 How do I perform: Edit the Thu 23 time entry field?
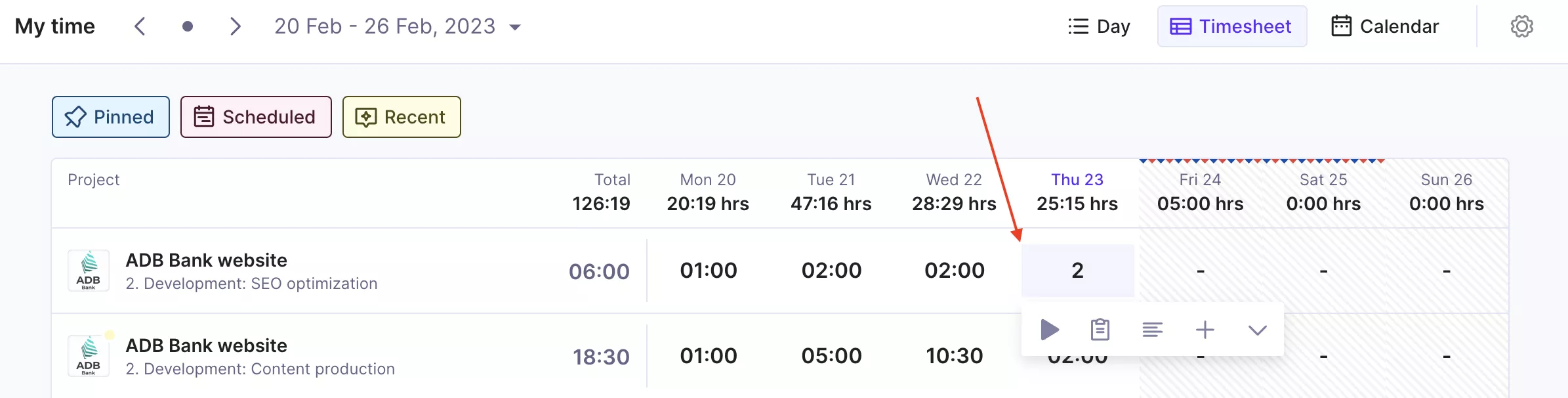pos(1078,271)
